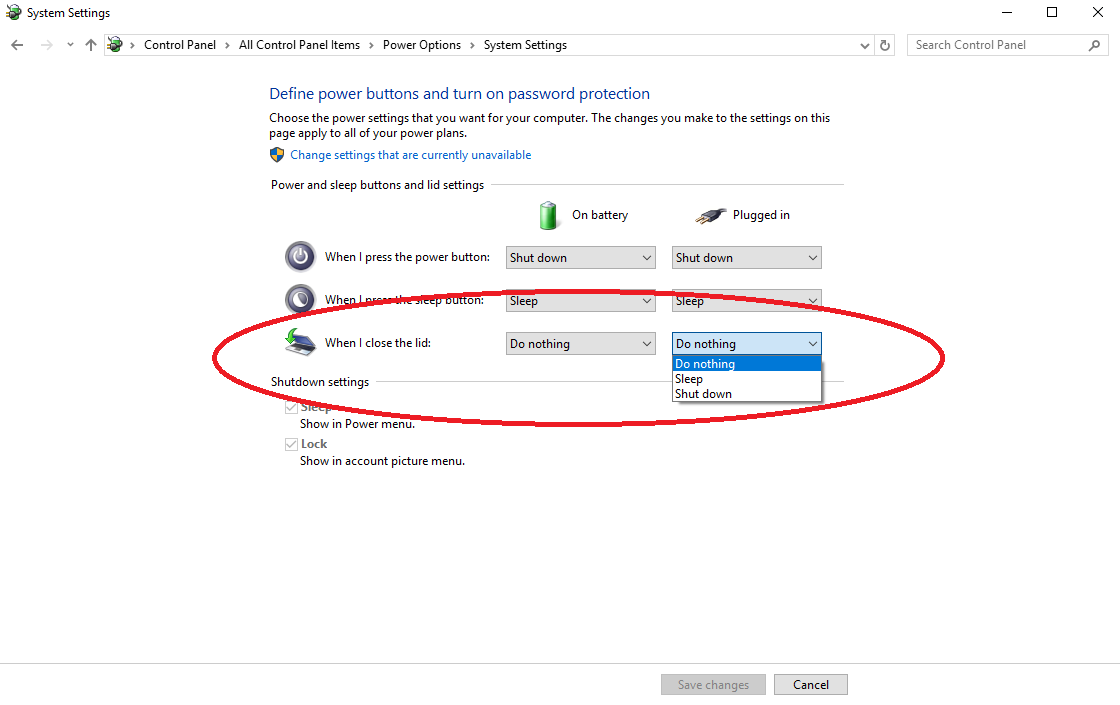Maximize the System Settings window
The height and width of the screenshot is (705, 1120).
coord(1052,12)
